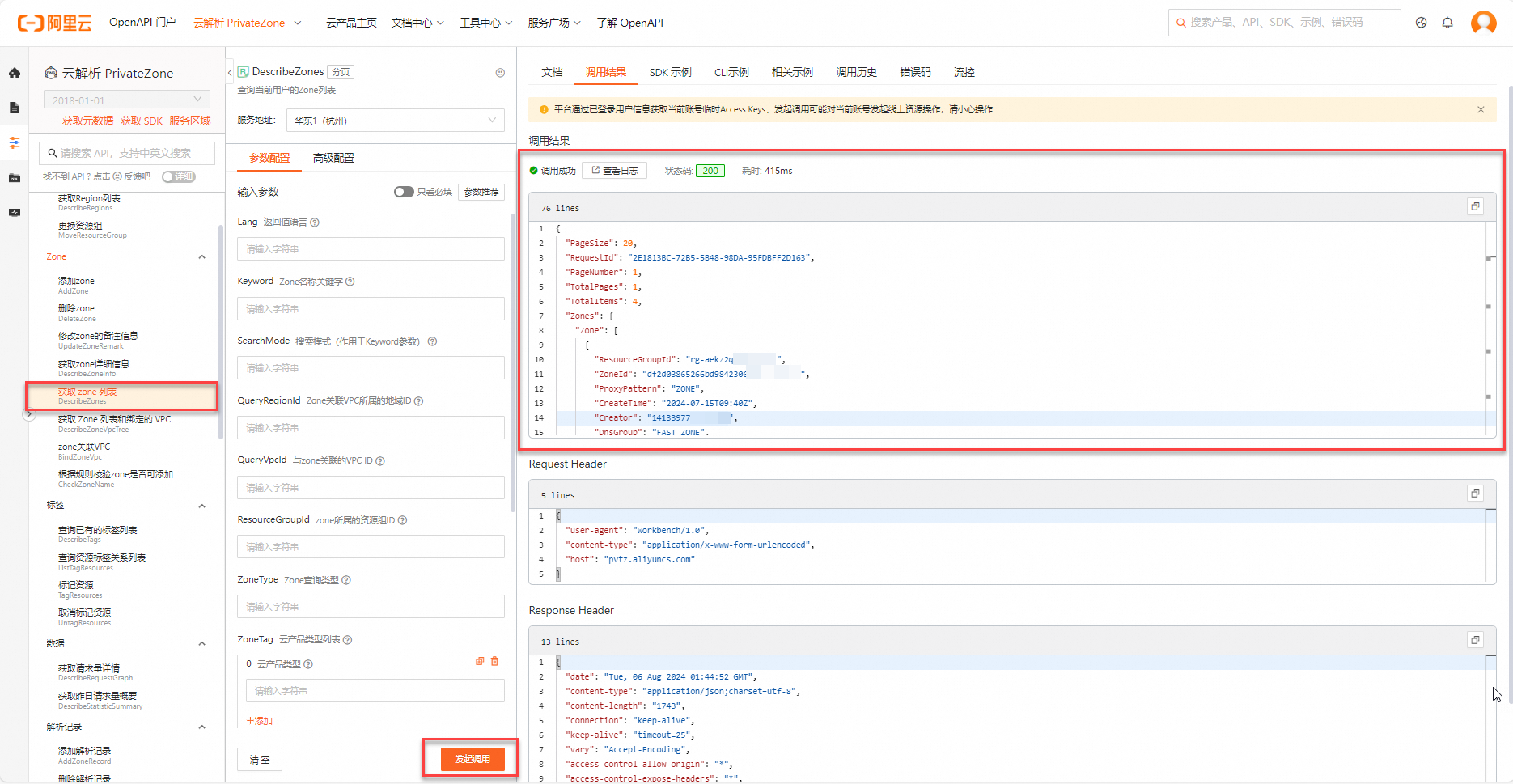The image size is (1513, 784).
Task: Switch to the 文档 tab
Action: [x=552, y=73]
